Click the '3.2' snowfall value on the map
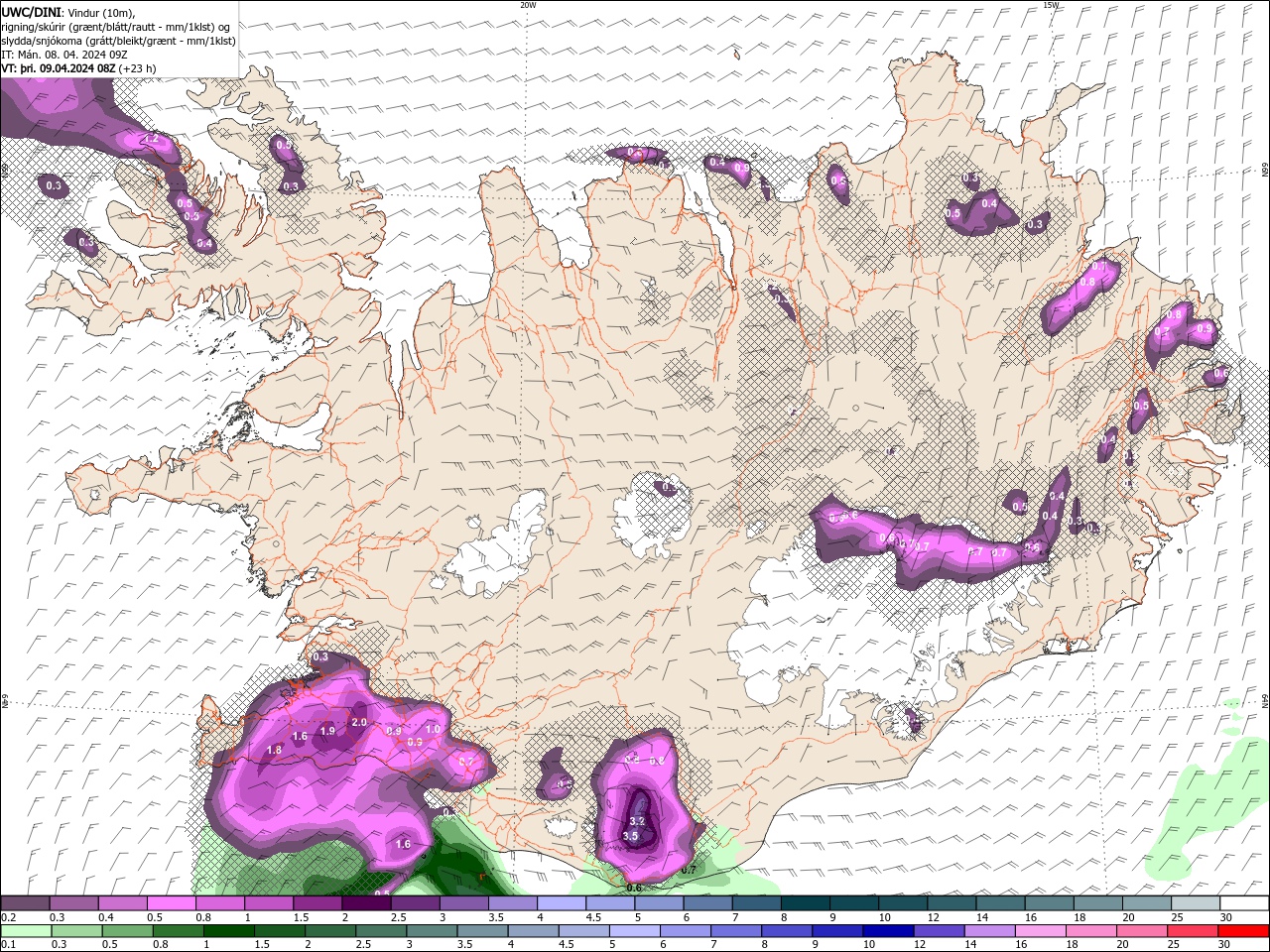 coord(637,821)
